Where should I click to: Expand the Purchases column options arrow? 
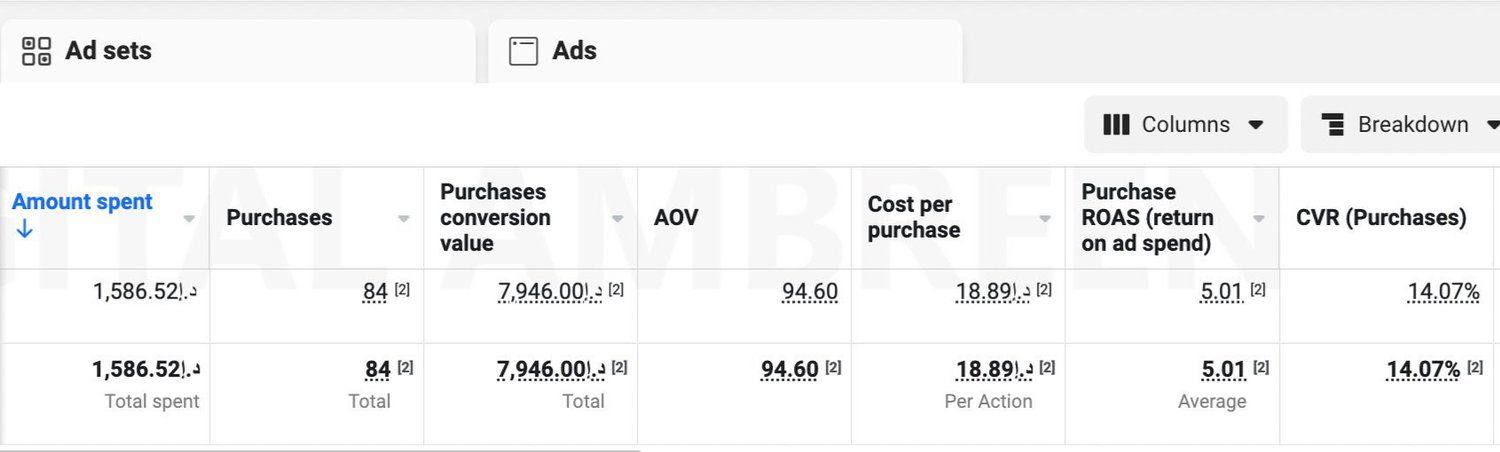pyautogui.click(x=403, y=219)
